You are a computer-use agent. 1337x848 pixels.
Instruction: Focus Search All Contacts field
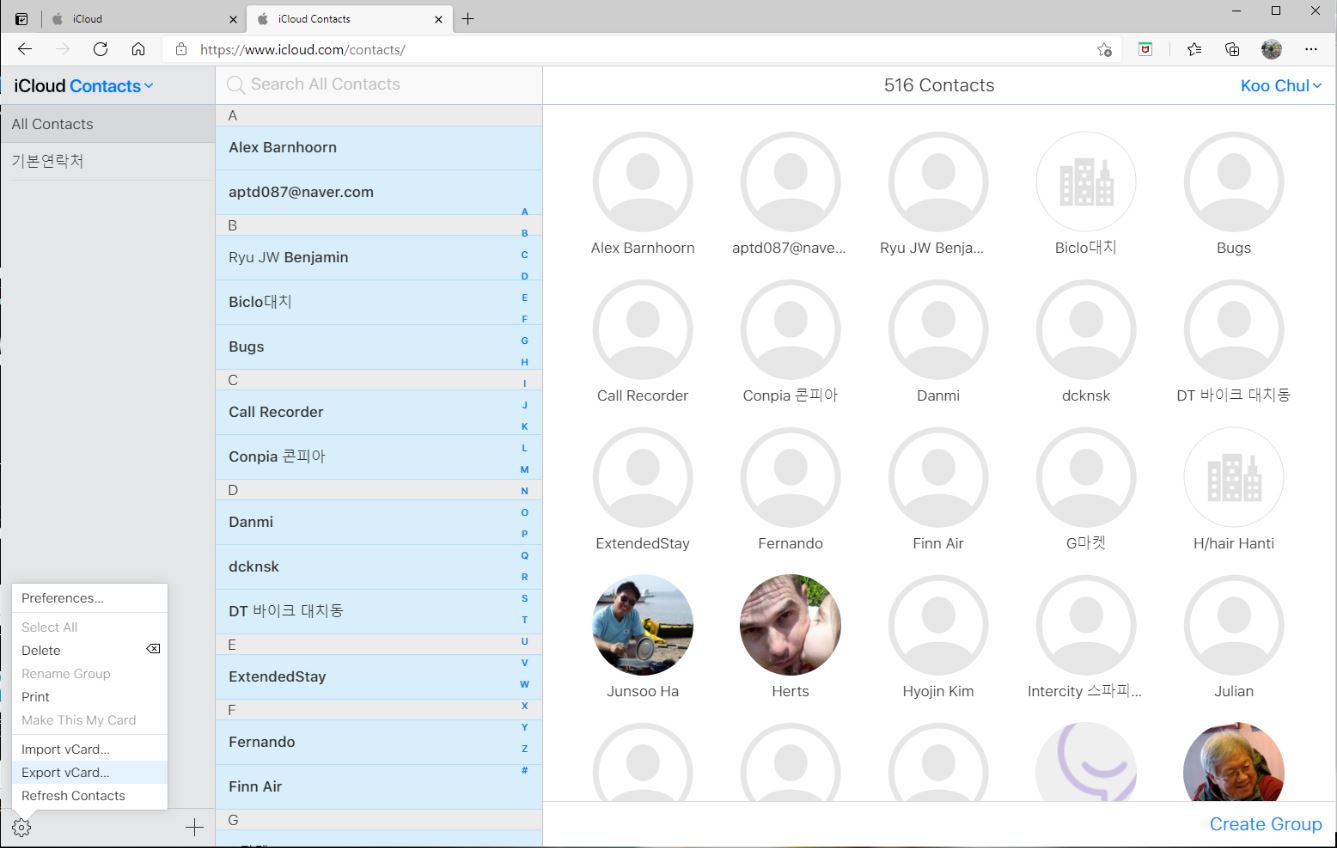pos(379,85)
